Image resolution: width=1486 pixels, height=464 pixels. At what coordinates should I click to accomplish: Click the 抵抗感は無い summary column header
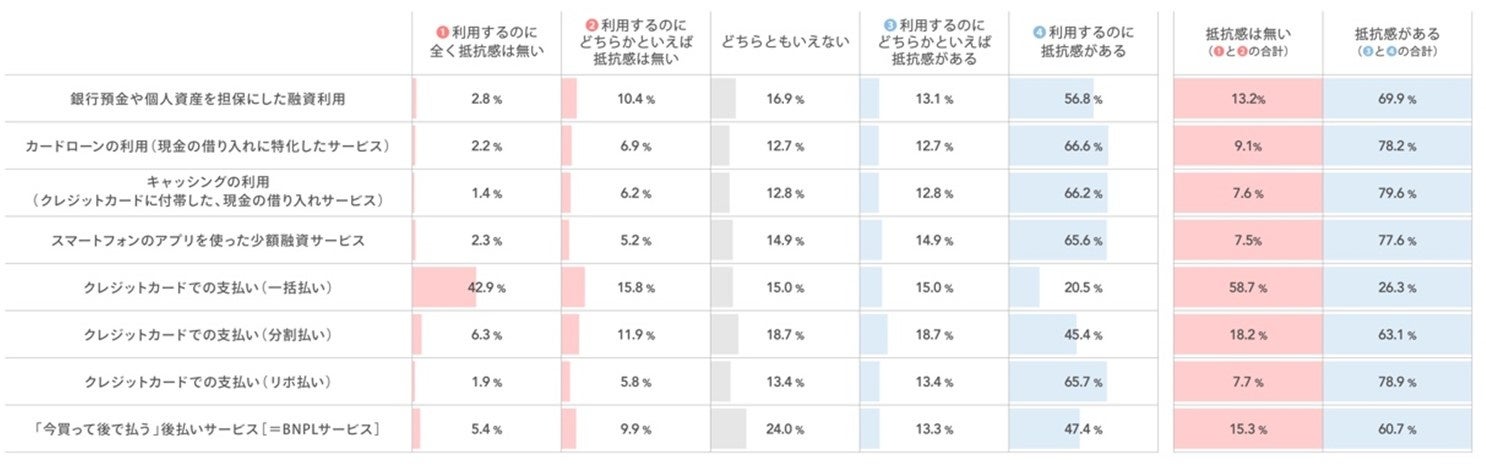click(1247, 33)
